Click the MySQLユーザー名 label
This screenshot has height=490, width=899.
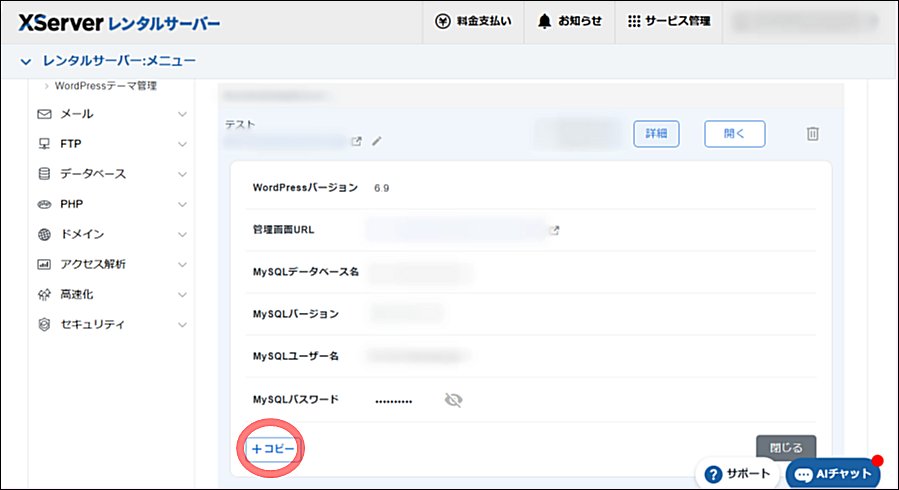(296, 356)
